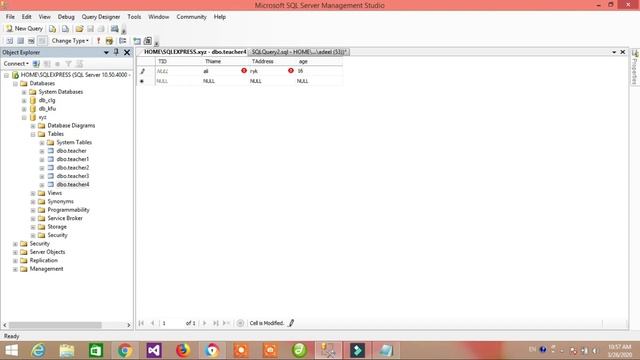Expand the db_kfu database node

[x=24, y=109]
